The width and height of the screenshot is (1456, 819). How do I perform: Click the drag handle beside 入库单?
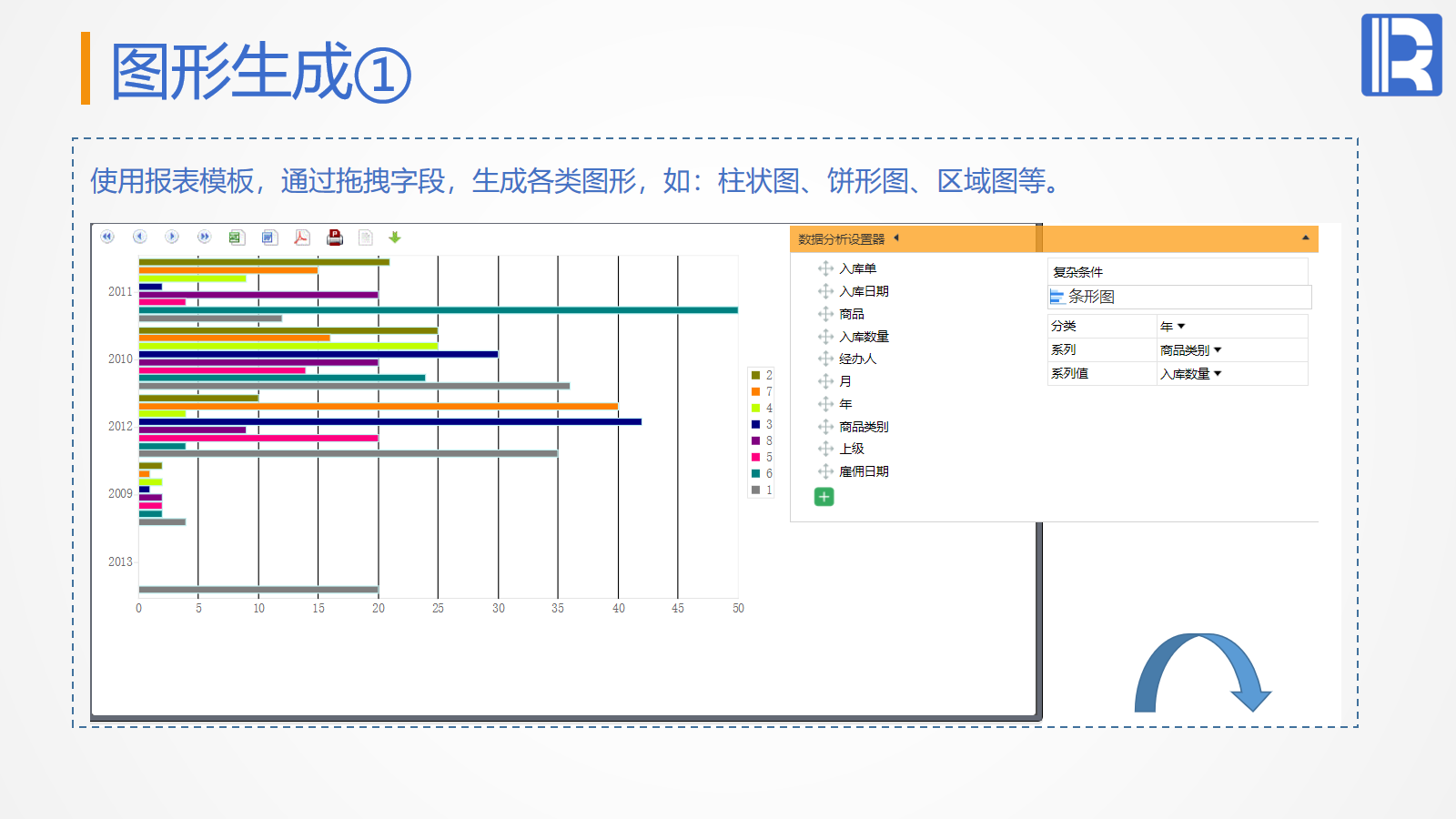click(825, 268)
